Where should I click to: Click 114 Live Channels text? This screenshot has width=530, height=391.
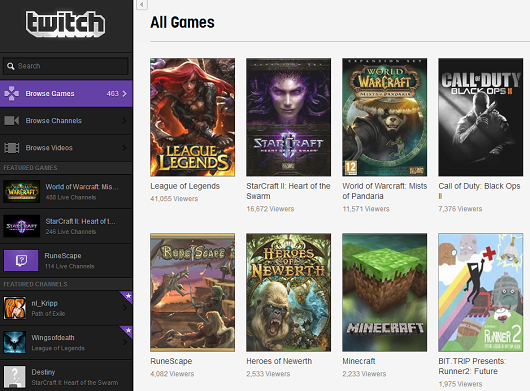(69, 266)
